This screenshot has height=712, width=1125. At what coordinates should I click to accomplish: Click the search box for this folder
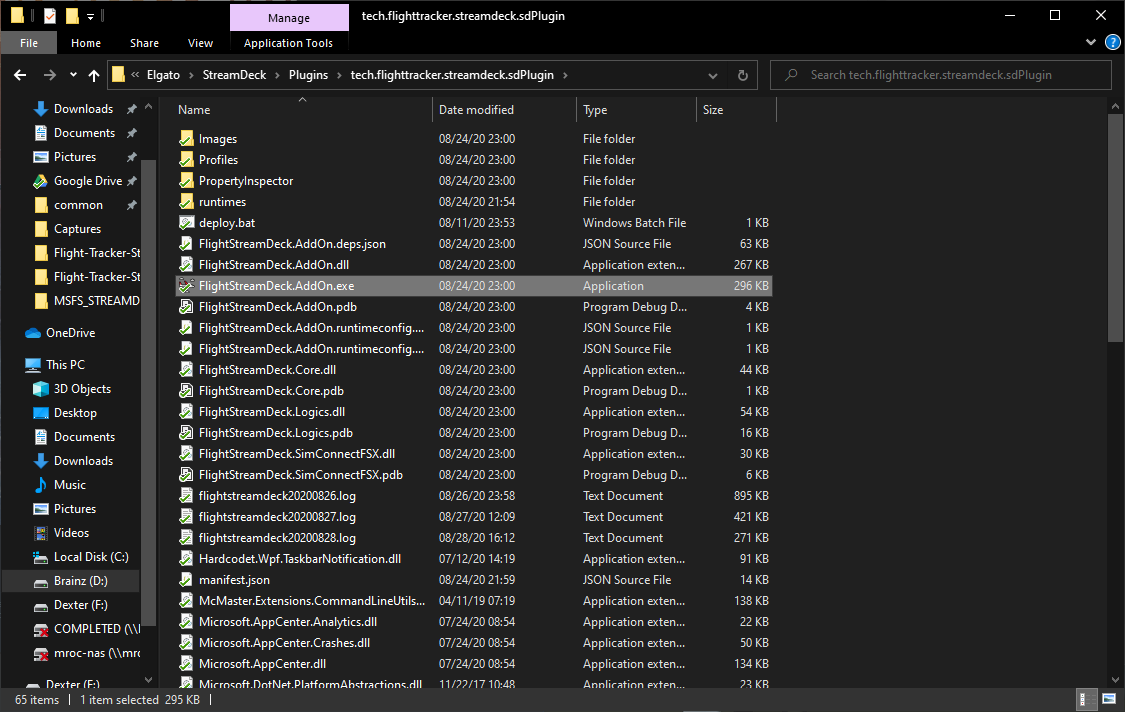940,75
